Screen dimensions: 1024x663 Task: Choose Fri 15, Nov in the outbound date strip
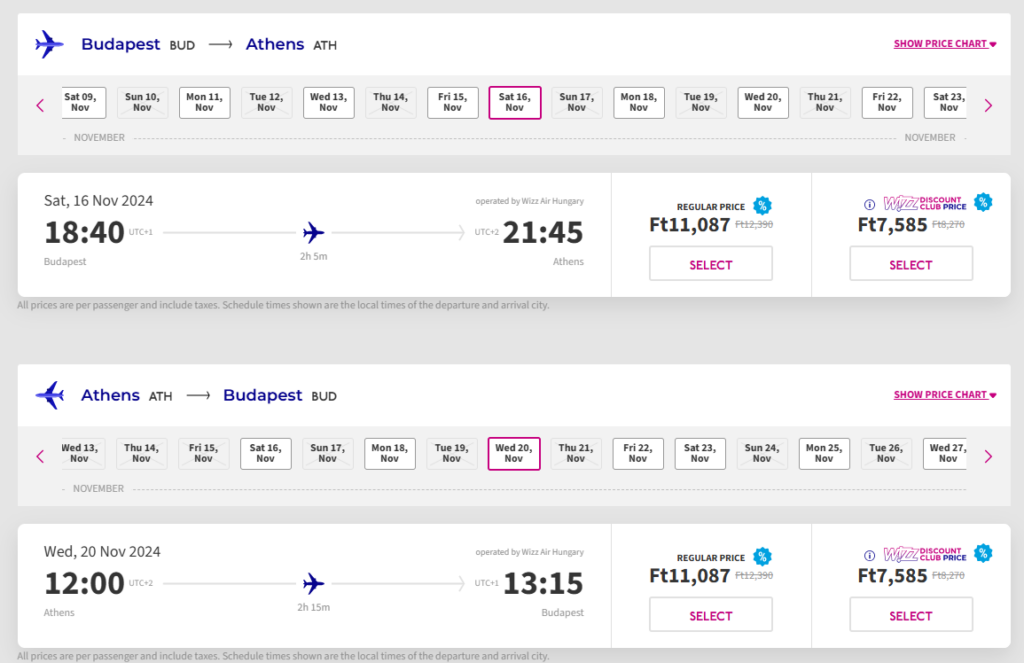[x=453, y=103]
